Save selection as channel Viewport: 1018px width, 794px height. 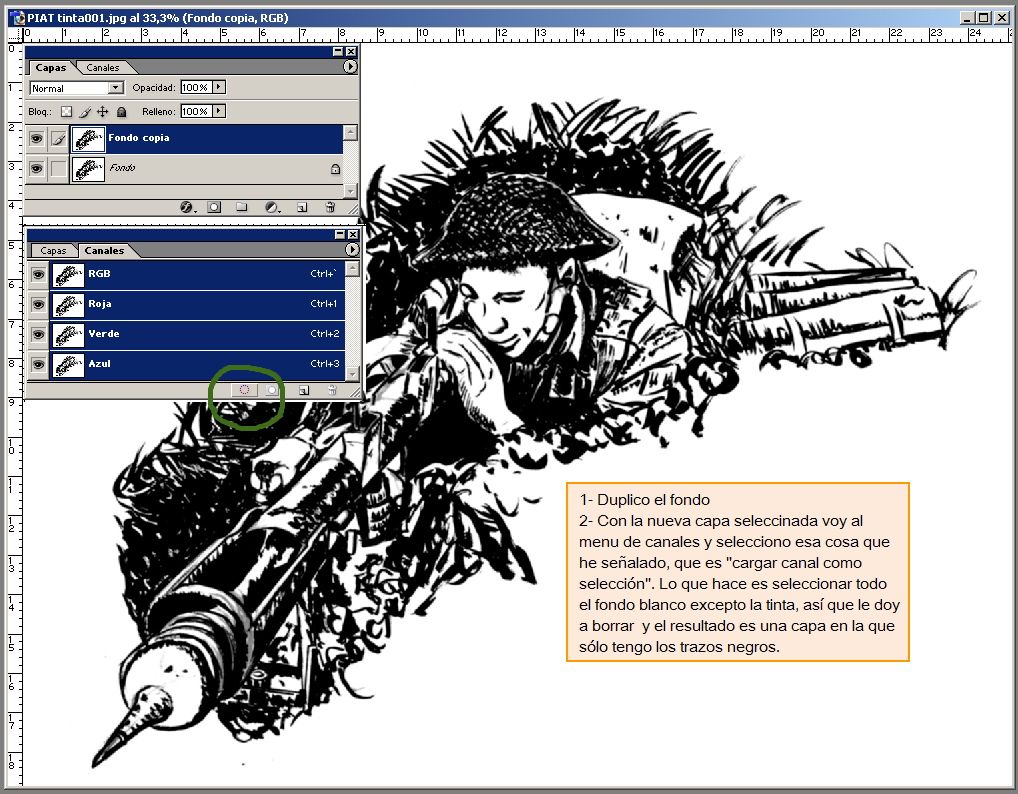[272, 390]
